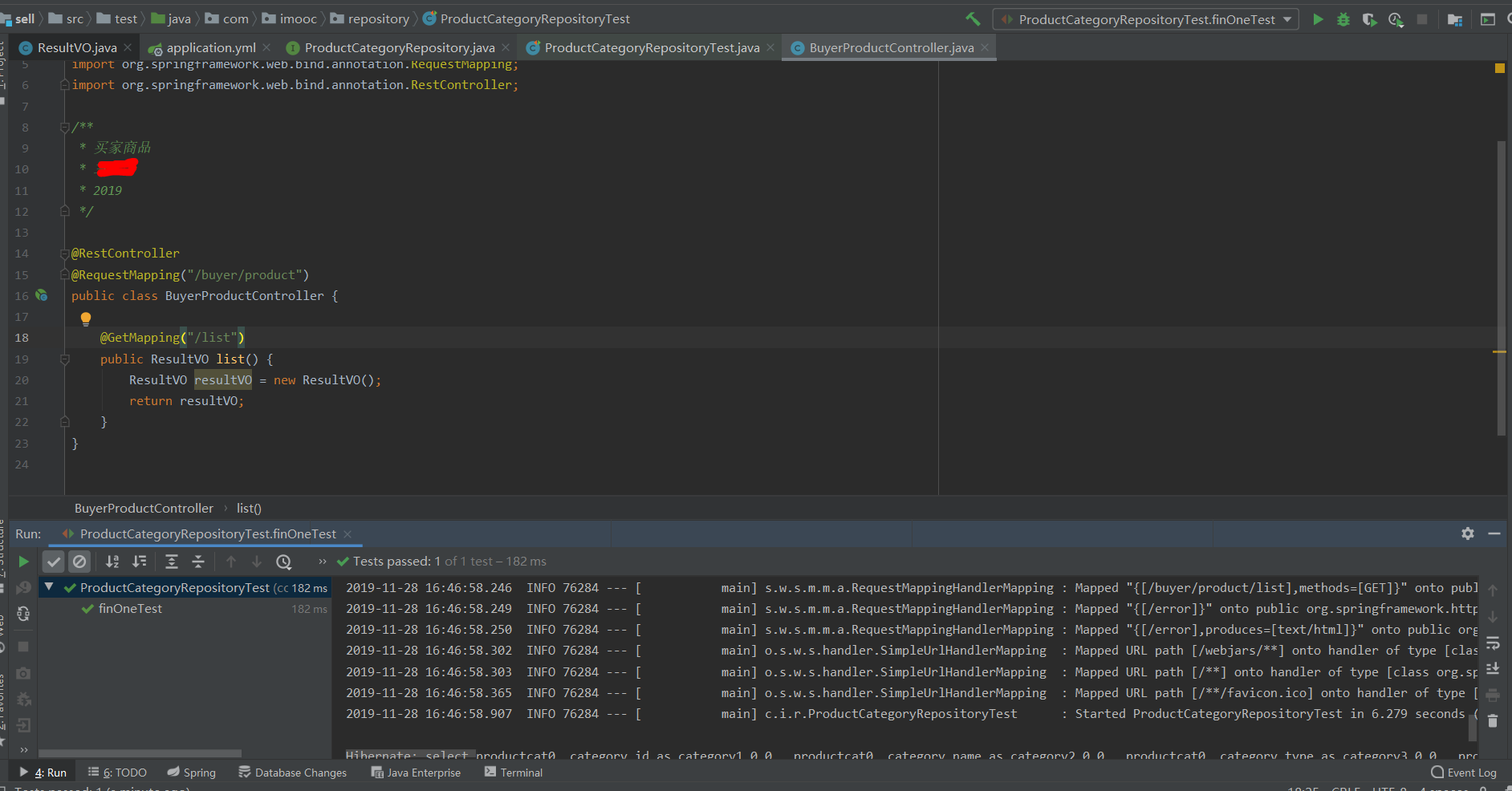Expand the Run sidebar's more actions chevron

(23, 750)
